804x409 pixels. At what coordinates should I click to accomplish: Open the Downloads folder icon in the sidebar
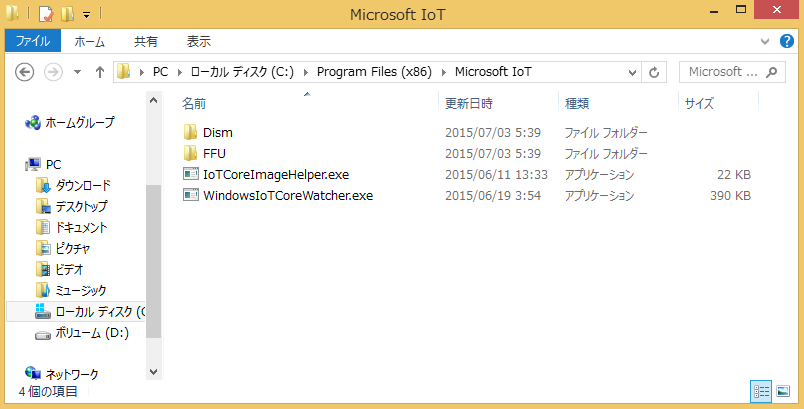(x=43, y=186)
